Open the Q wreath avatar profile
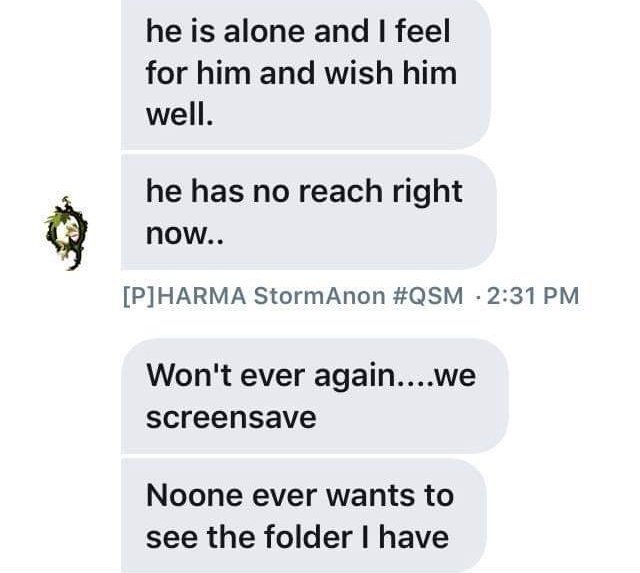Viewport: 640px width, 573px height. [x=66, y=233]
